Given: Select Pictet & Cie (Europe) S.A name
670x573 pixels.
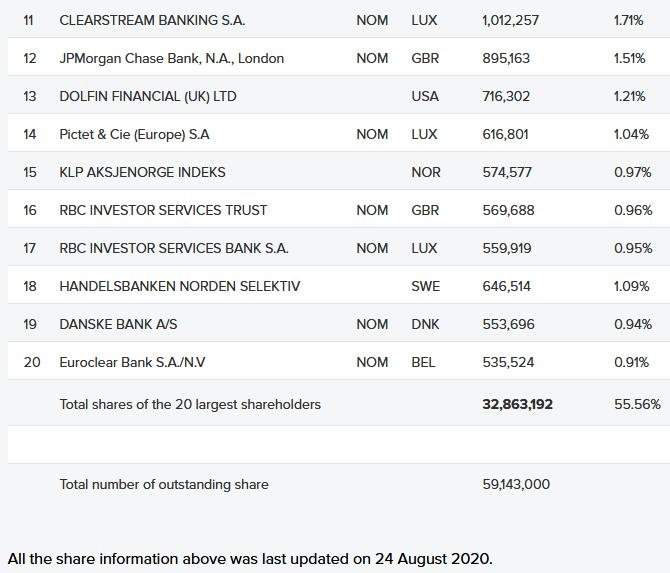Looking at the screenshot, I should click(x=135, y=134).
